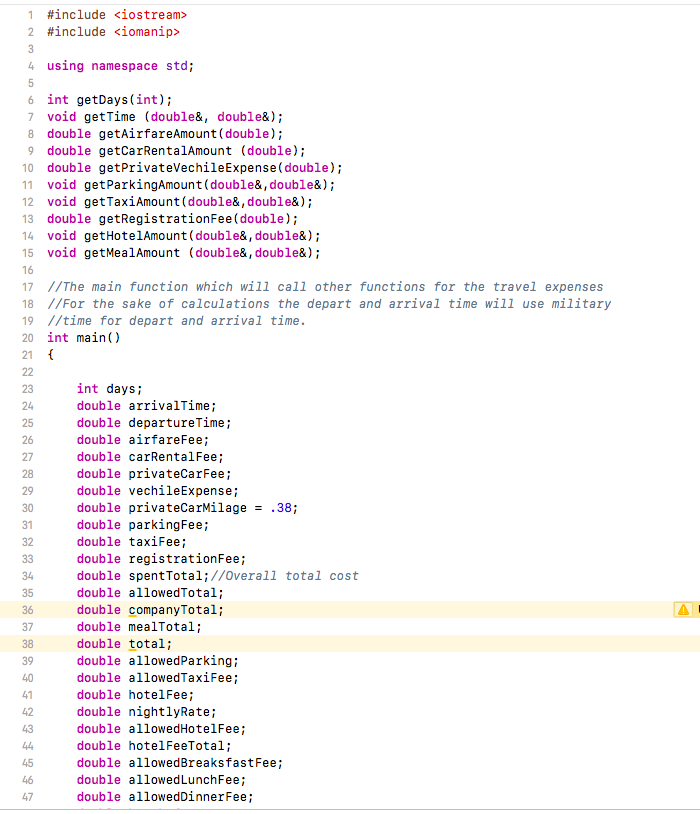The image size is (700, 814).
Task: Click the value .38 on privateCarMilage line
Action: click(281, 508)
